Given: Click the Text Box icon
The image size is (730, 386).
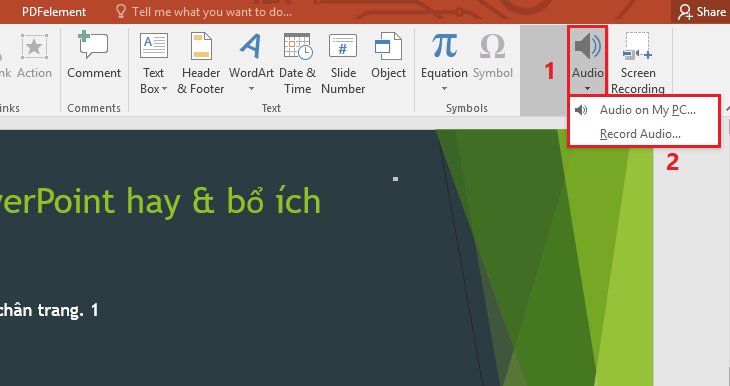Looking at the screenshot, I should pos(154,46).
